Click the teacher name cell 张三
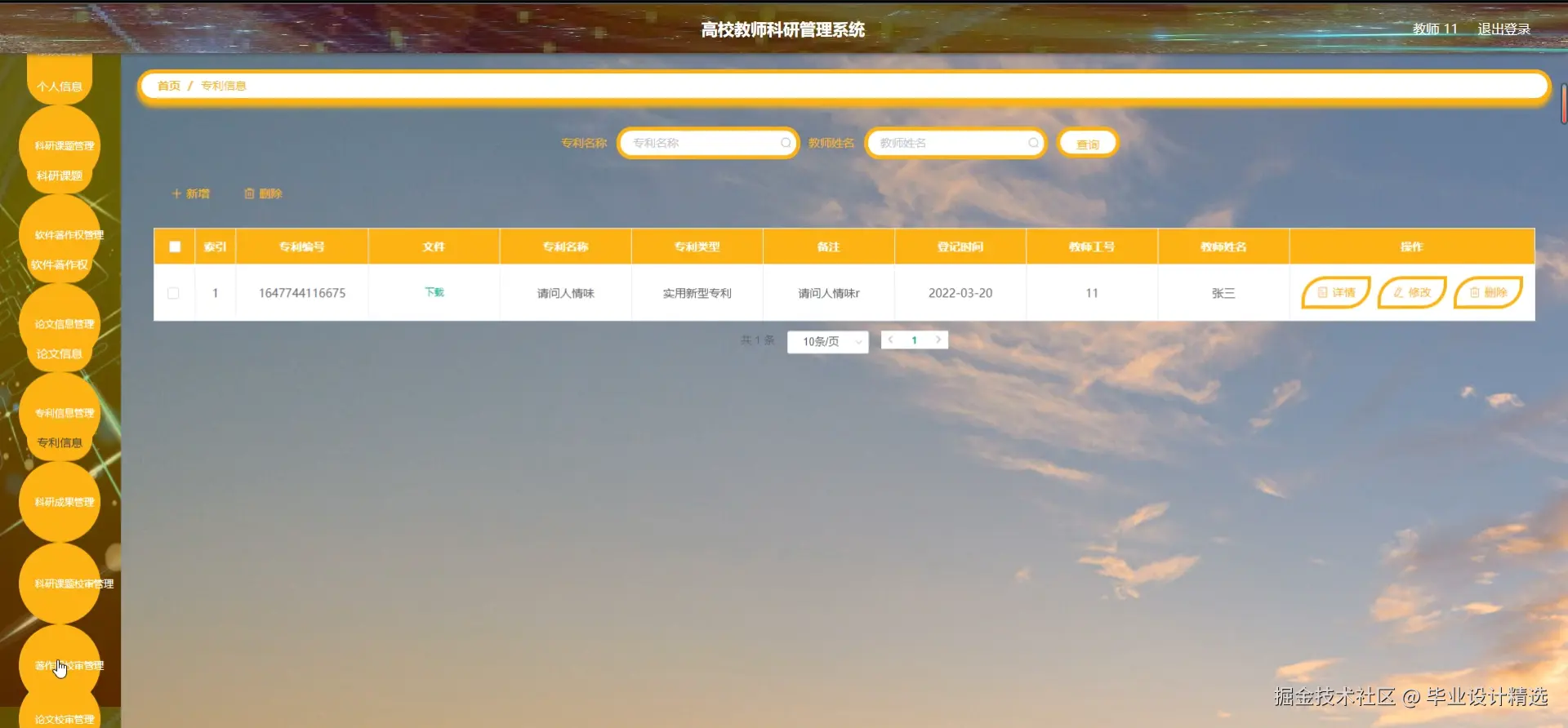The width and height of the screenshot is (1568, 728). (x=1223, y=293)
